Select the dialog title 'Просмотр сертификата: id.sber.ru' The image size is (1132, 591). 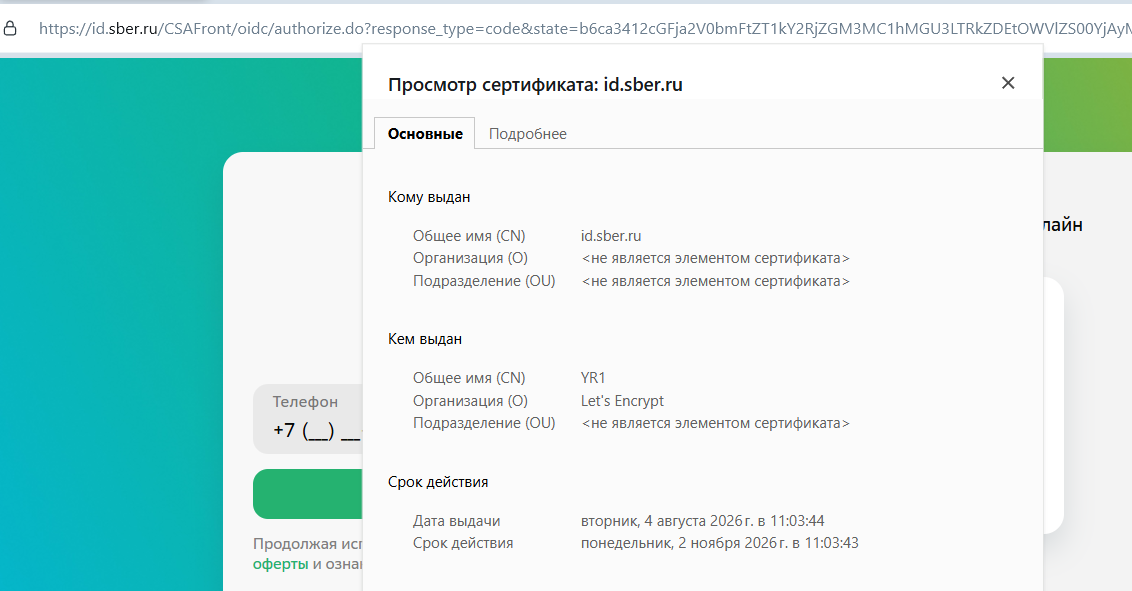point(535,84)
